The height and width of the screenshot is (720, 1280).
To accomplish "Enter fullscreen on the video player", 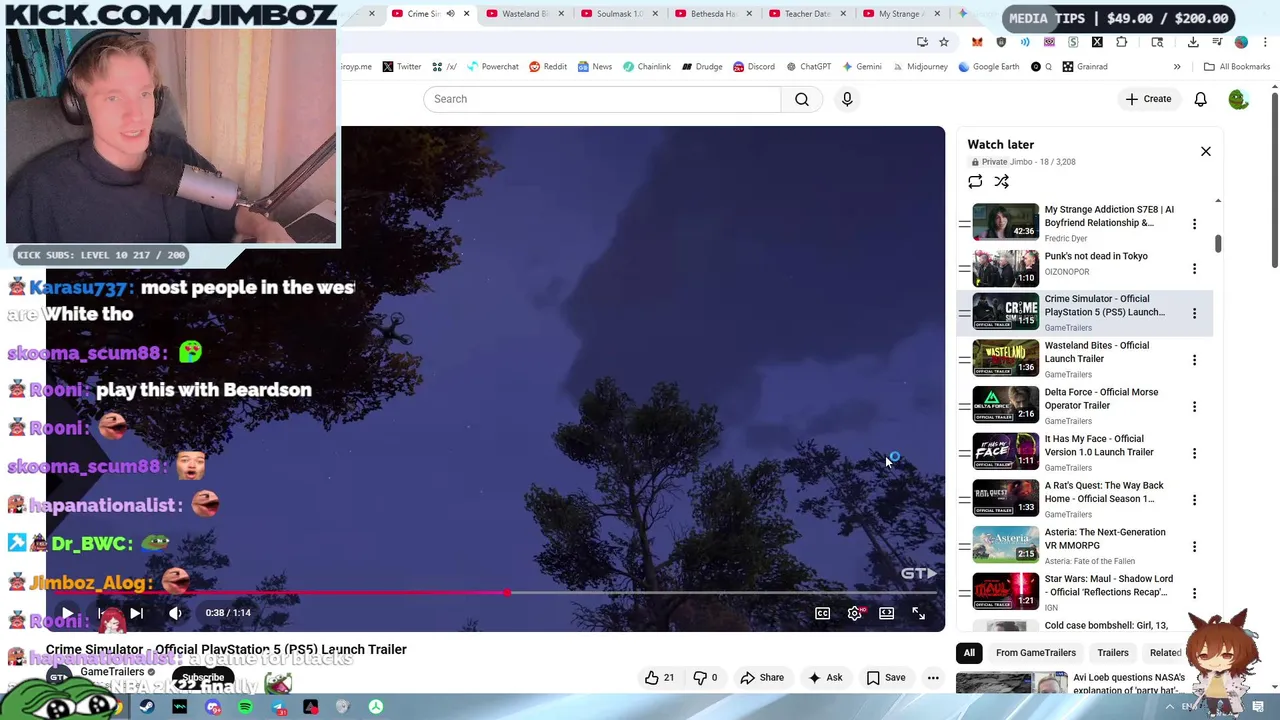I will tap(918, 613).
